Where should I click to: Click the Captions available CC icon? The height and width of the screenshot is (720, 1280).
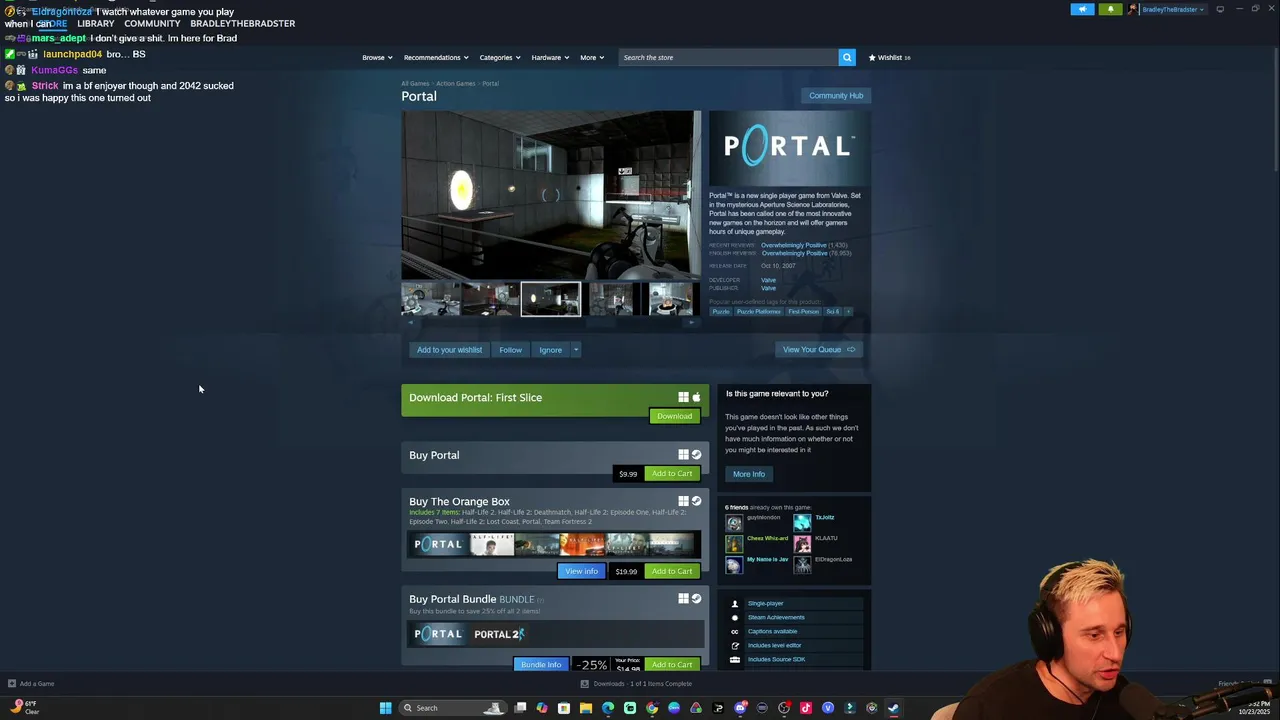(x=735, y=631)
